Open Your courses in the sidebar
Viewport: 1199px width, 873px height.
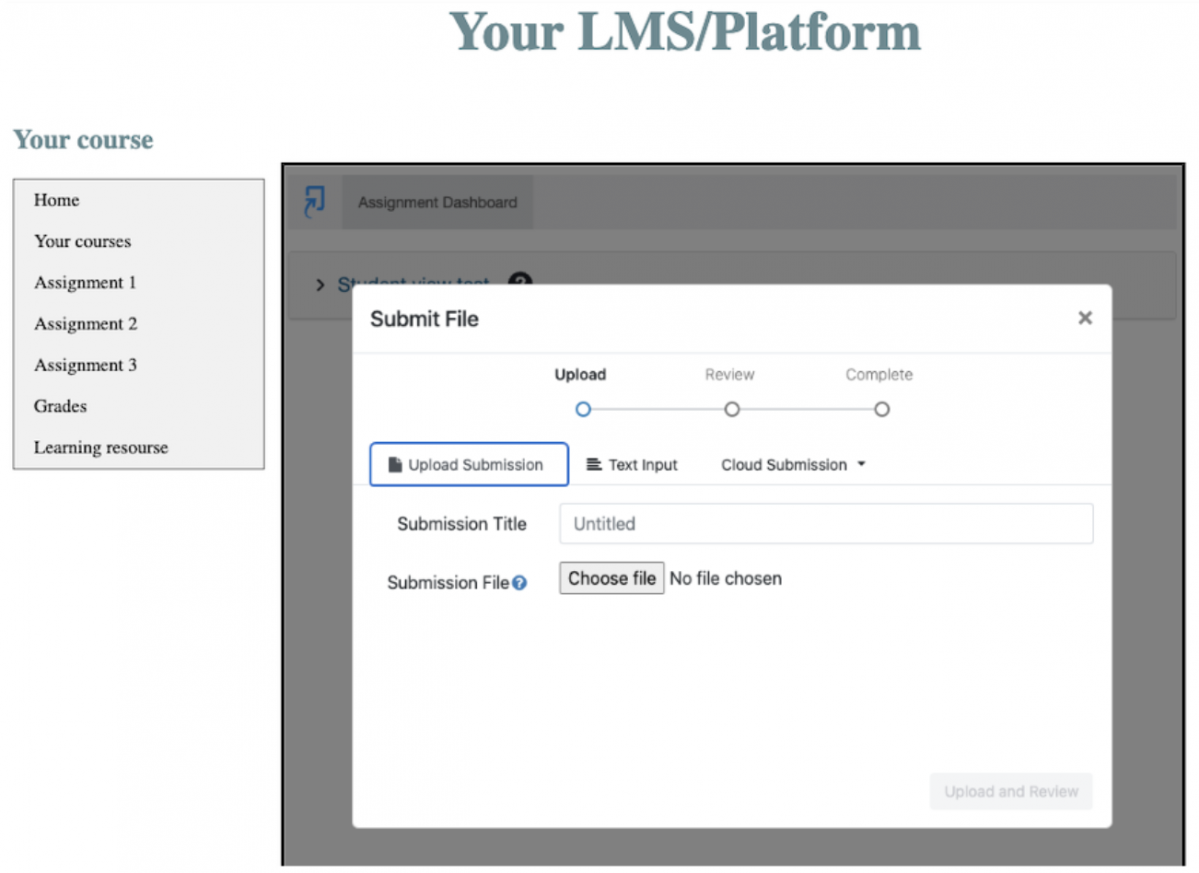(x=82, y=241)
